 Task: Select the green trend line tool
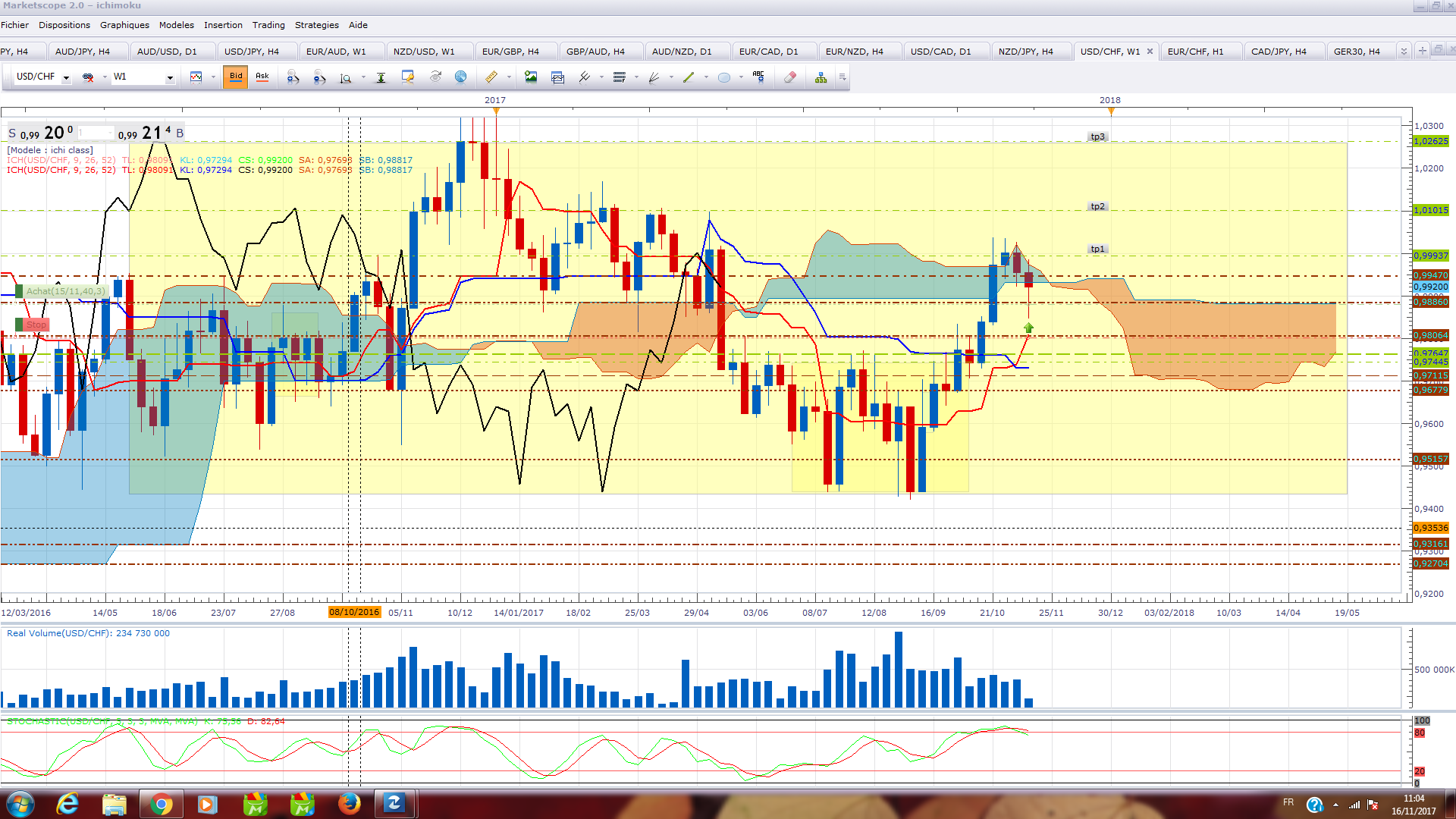689,77
